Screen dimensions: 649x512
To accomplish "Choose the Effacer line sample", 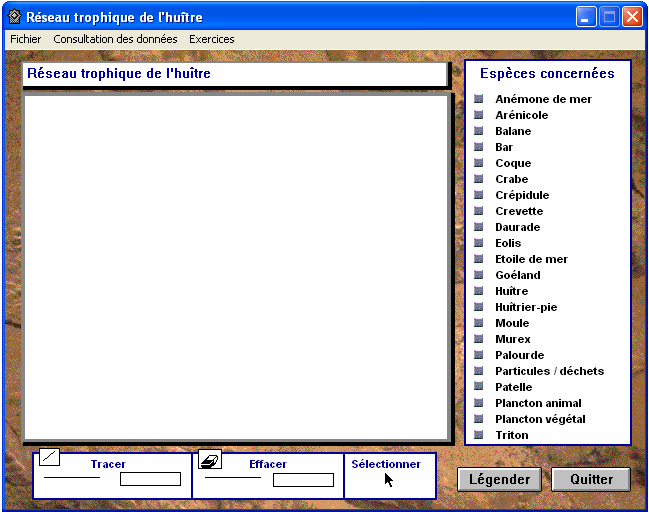I will click(x=233, y=478).
